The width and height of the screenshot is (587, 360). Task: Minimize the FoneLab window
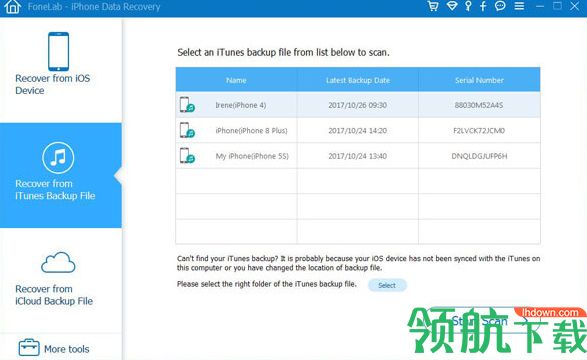(540, 6)
